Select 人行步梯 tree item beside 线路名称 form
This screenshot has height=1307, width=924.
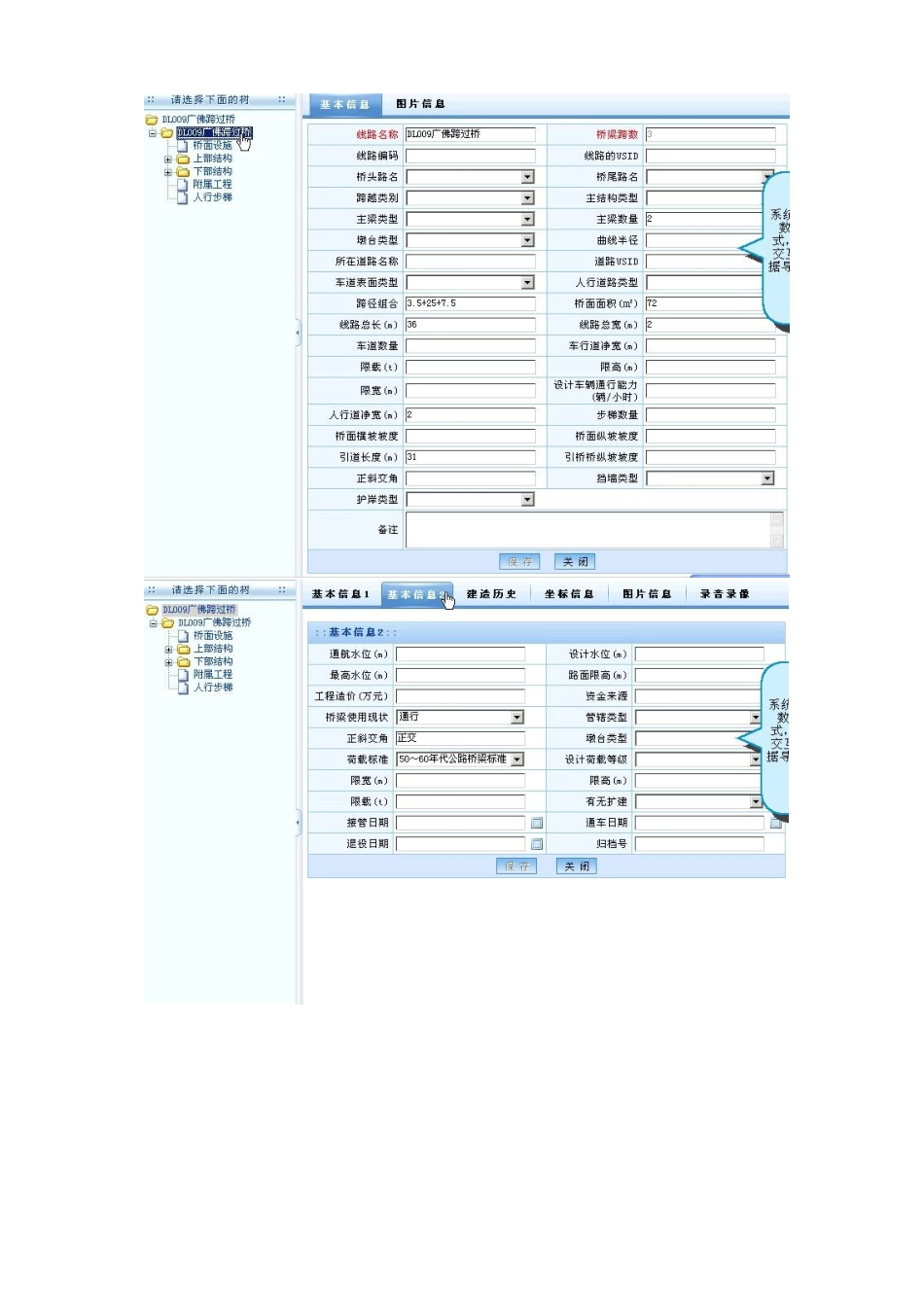pyautogui.click(x=212, y=197)
